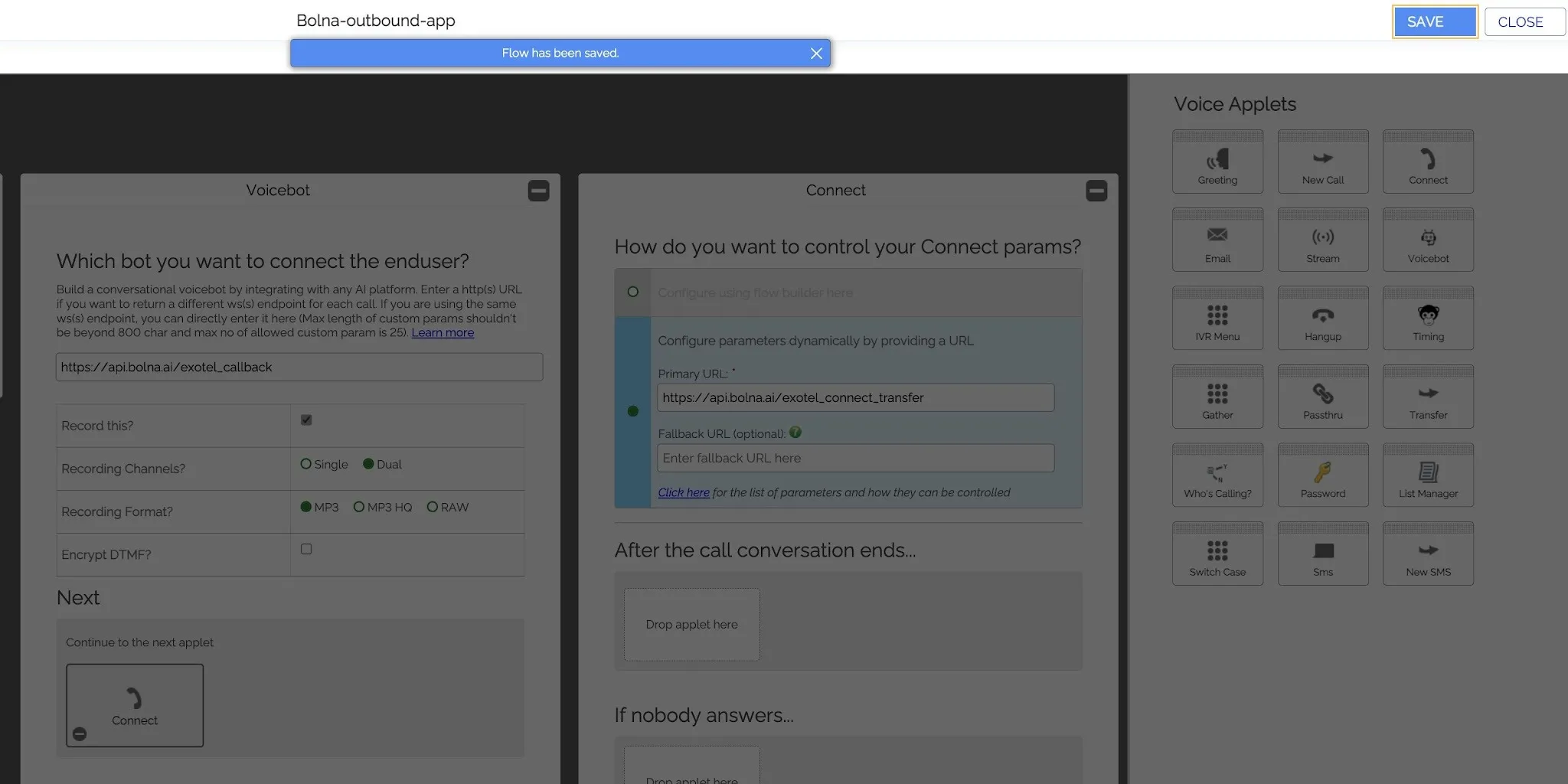Pick the Passthru applet
This screenshot has height=784, width=1568.
[x=1323, y=397]
